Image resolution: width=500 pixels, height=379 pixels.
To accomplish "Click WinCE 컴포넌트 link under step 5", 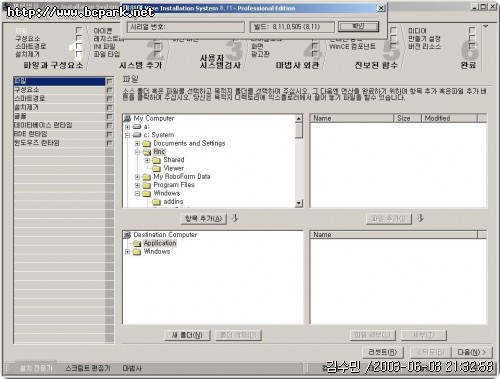I will pyautogui.click(x=352, y=46).
